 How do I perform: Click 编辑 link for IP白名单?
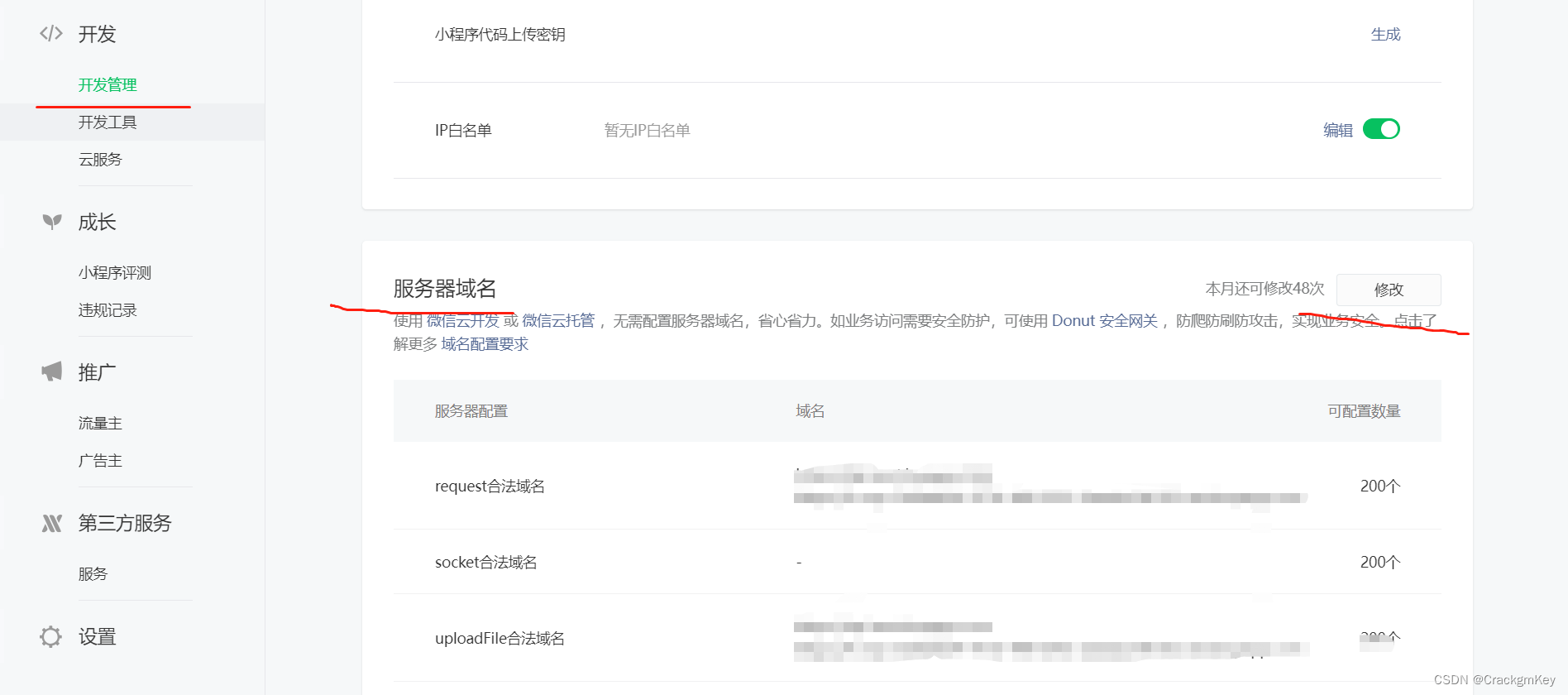(x=1337, y=130)
